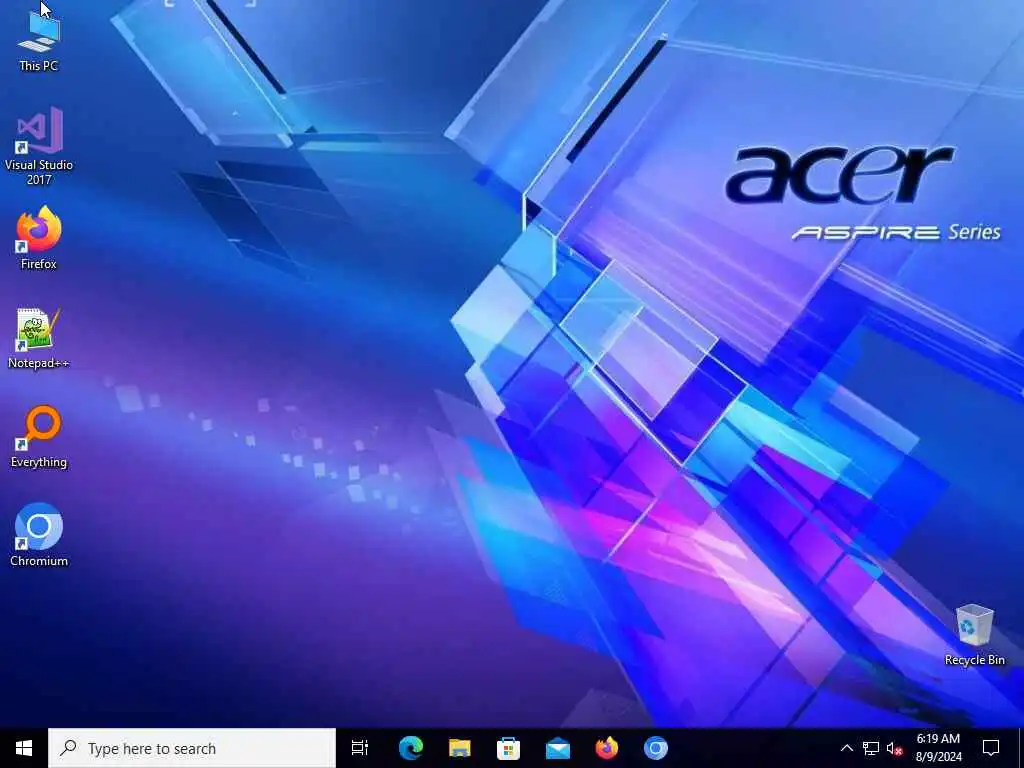Viewport: 1024px width, 768px height.
Task: Select the Recycle Bin icon
Action: pyautogui.click(x=974, y=634)
